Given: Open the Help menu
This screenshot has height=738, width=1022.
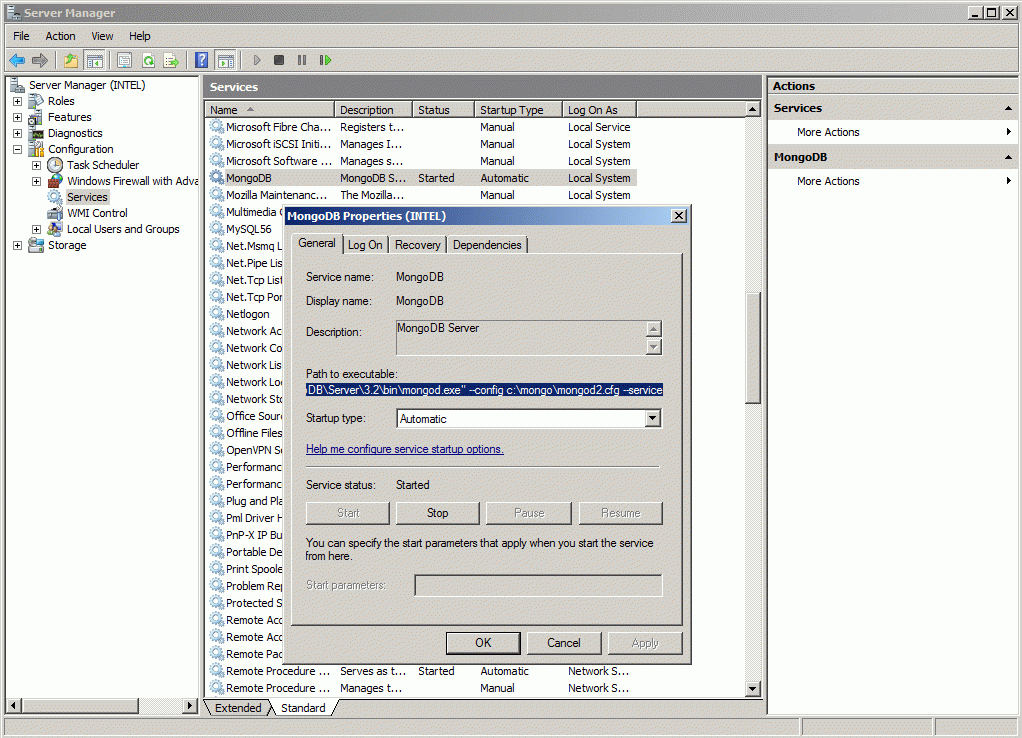Looking at the screenshot, I should (139, 36).
